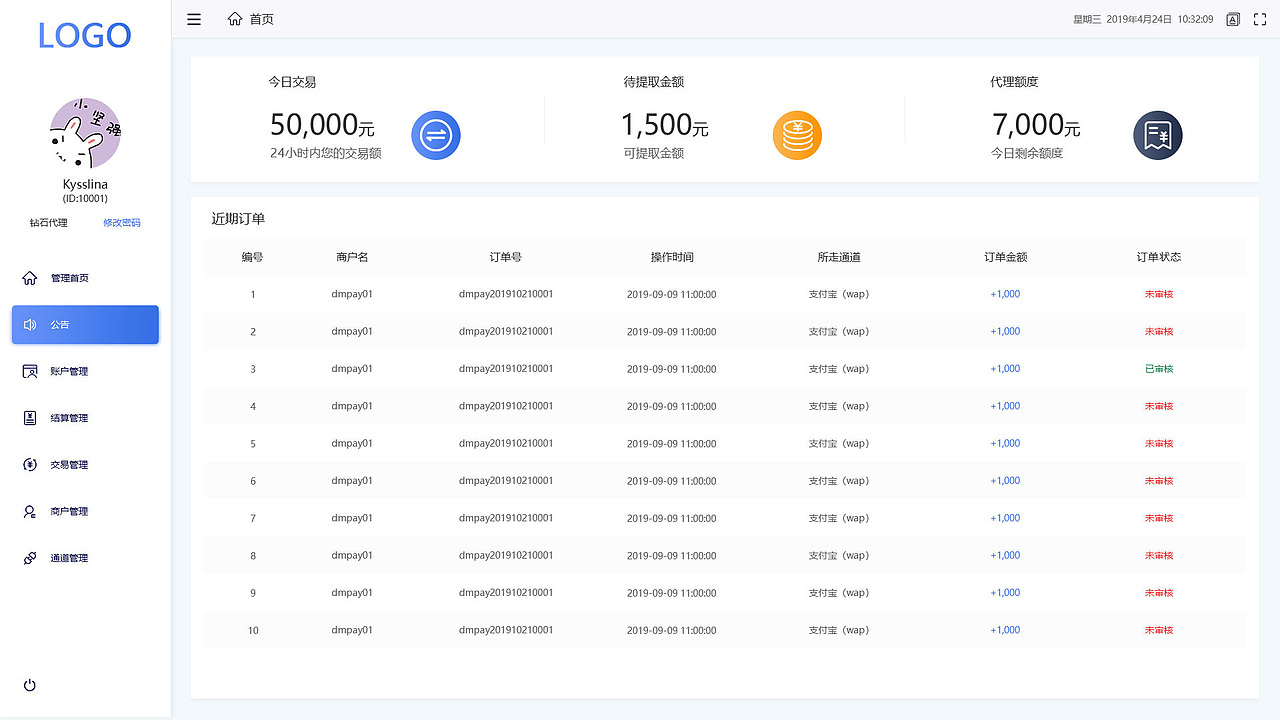
Task: Click the blue transfer-arrows icon for 今日交易
Action: pos(436,135)
